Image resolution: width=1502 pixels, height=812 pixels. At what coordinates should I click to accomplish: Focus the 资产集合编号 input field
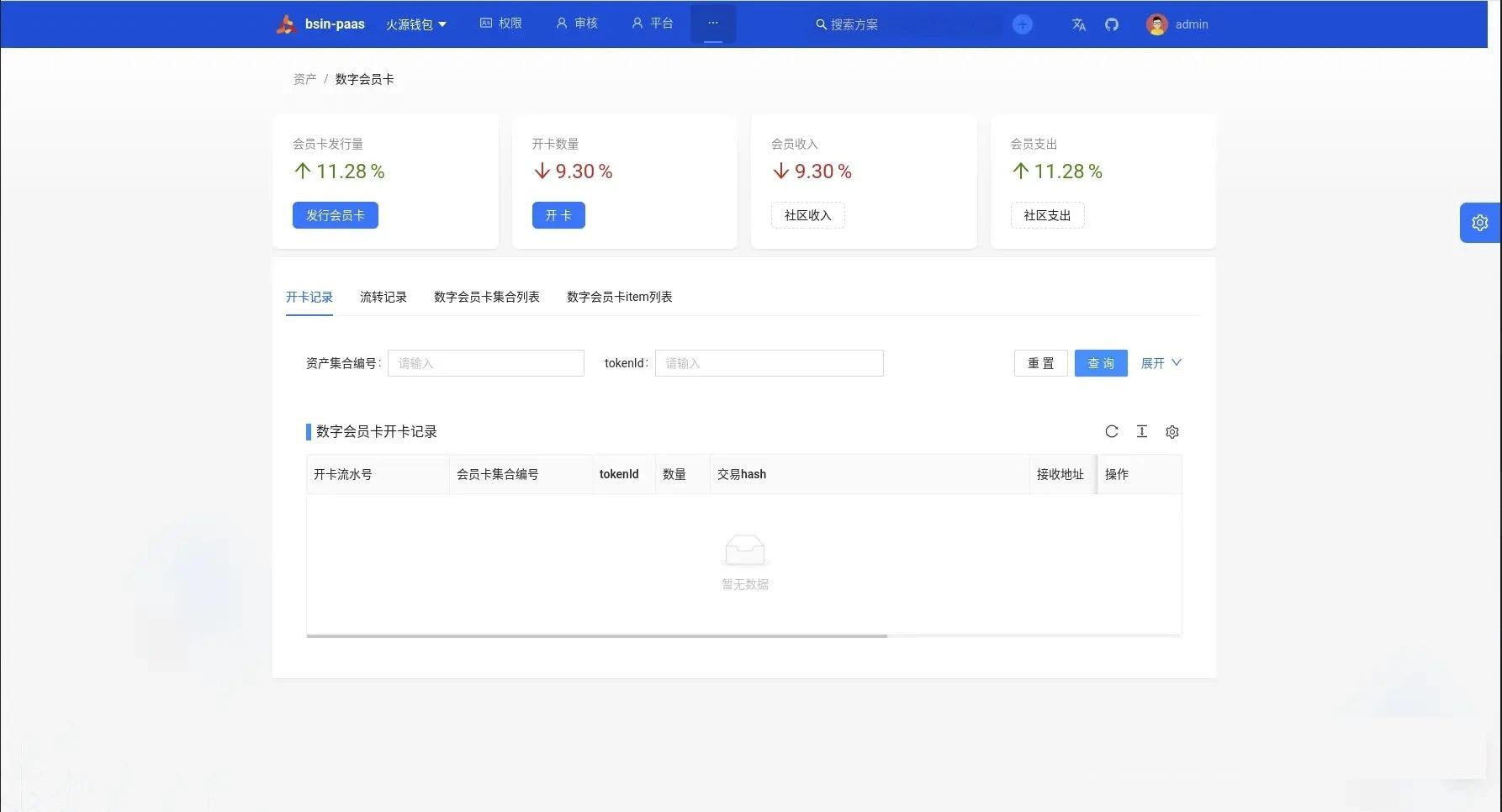pos(485,363)
